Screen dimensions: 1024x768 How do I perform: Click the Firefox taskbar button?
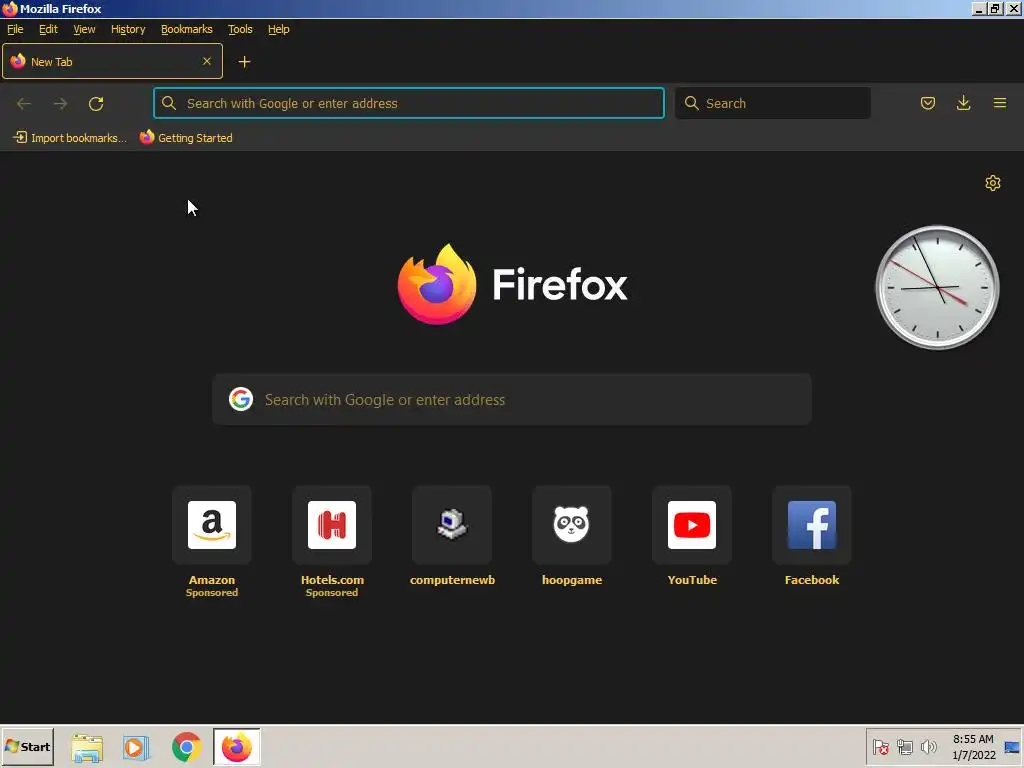coord(236,747)
